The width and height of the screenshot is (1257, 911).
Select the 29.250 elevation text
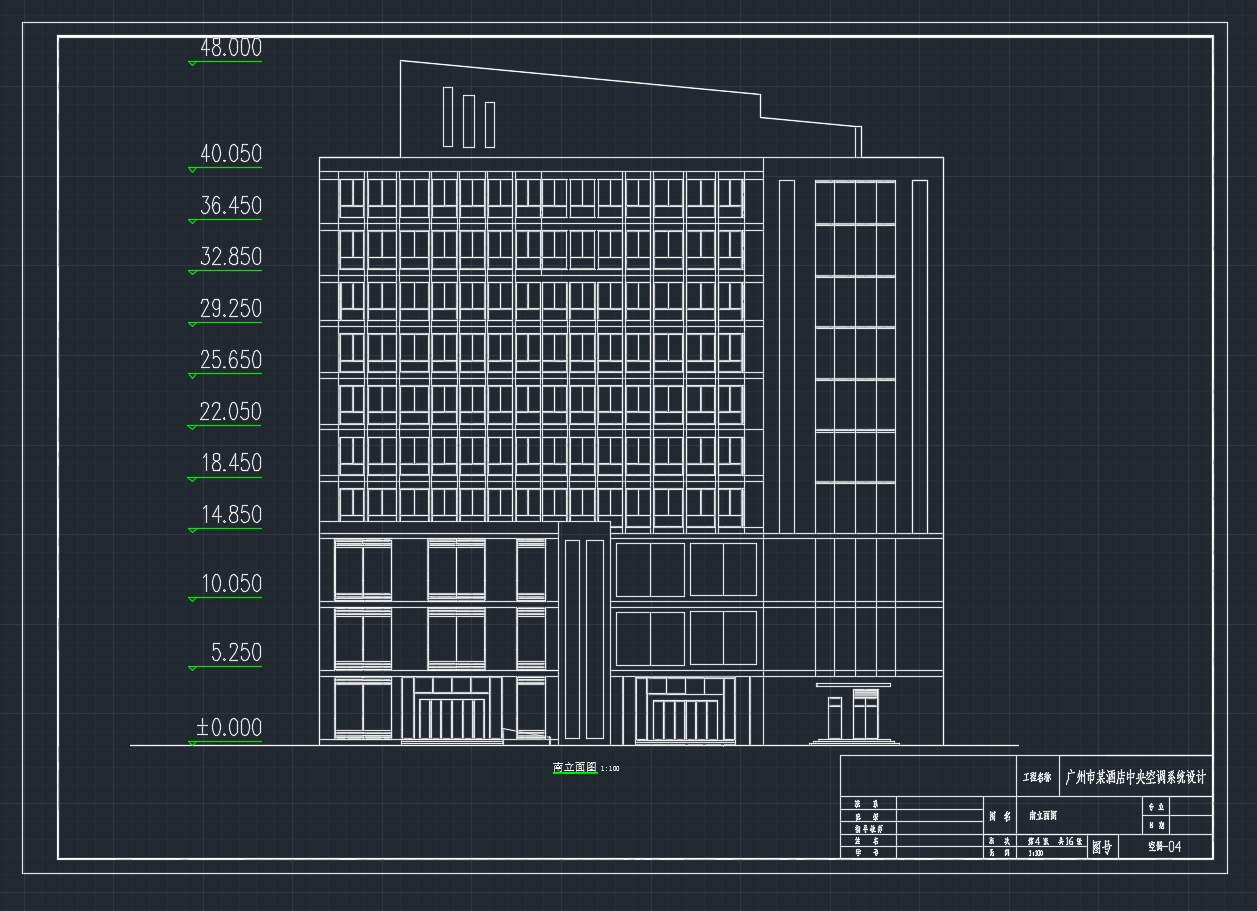pyautogui.click(x=230, y=309)
